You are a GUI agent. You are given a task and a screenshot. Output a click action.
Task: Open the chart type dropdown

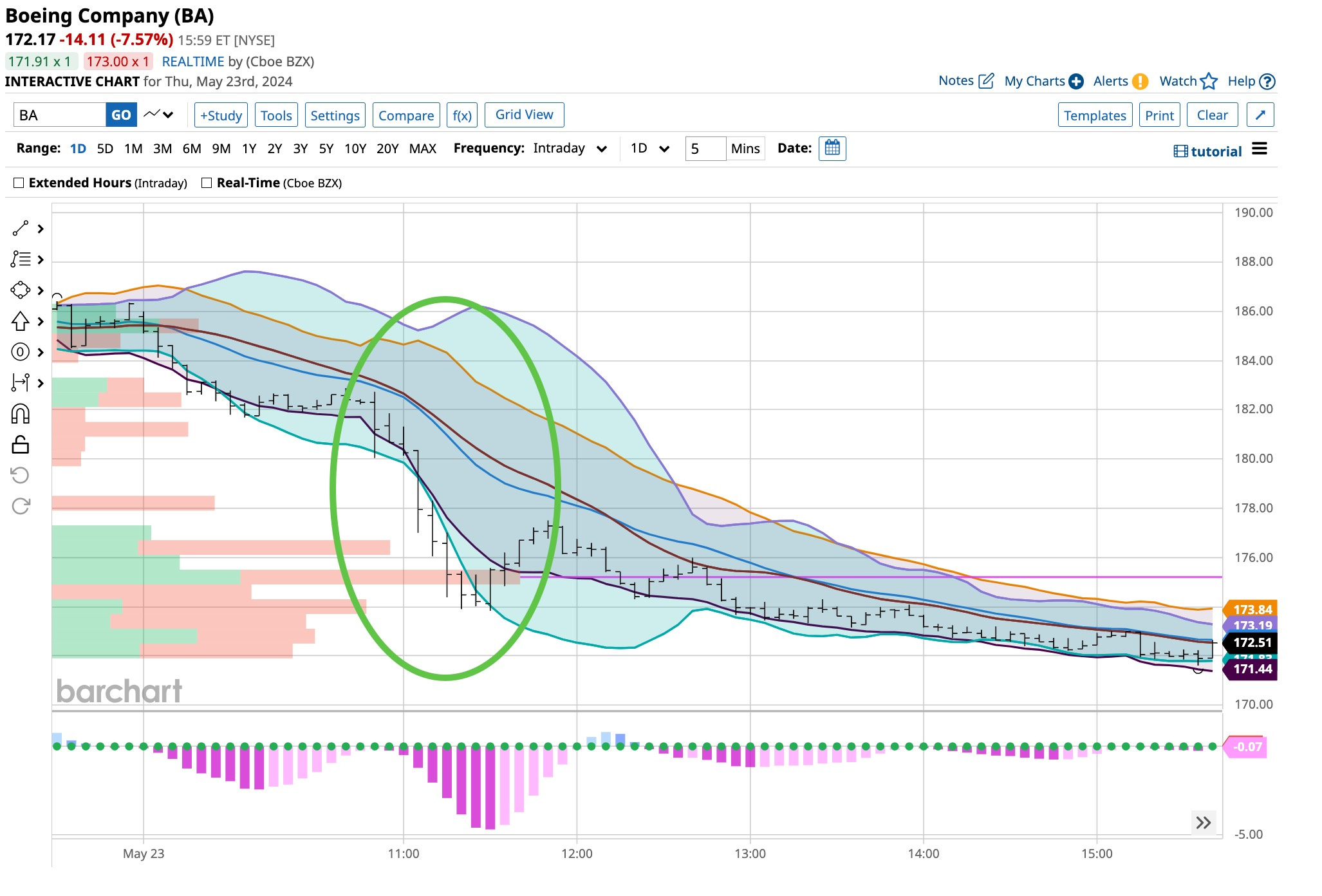click(x=158, y=115)
